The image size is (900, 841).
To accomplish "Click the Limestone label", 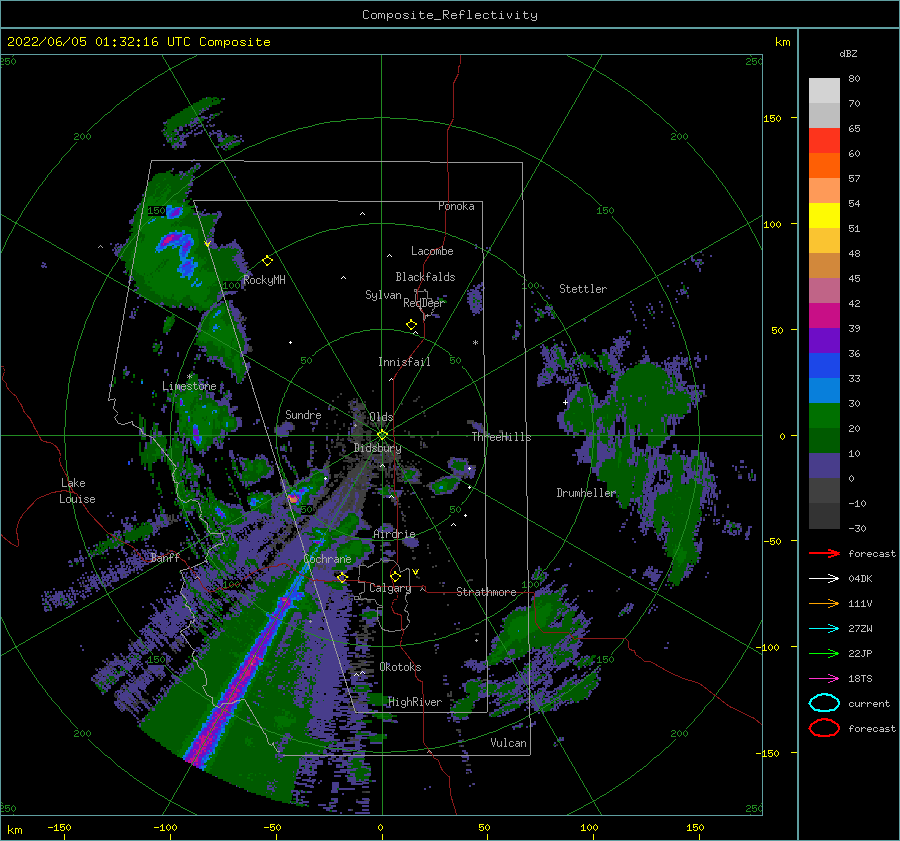I will 189,386.
